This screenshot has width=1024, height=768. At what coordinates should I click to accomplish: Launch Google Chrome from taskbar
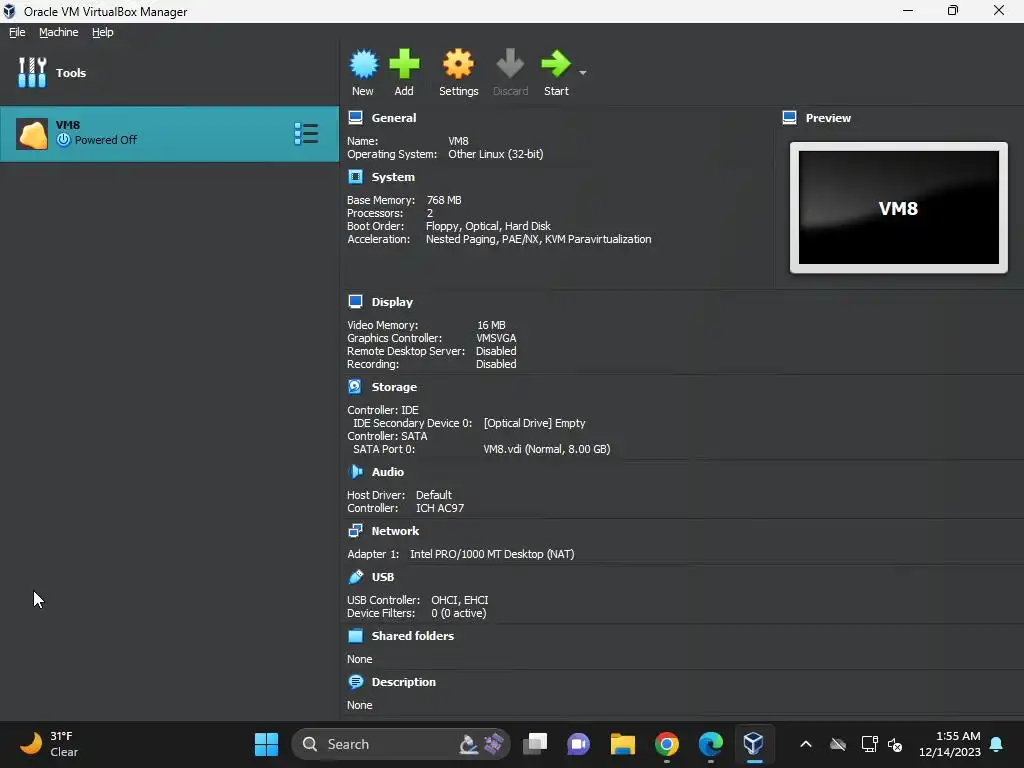tap(667, 744)
